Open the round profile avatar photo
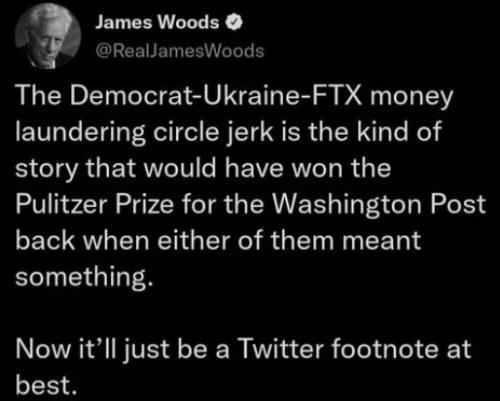 [x=48, y=36]
